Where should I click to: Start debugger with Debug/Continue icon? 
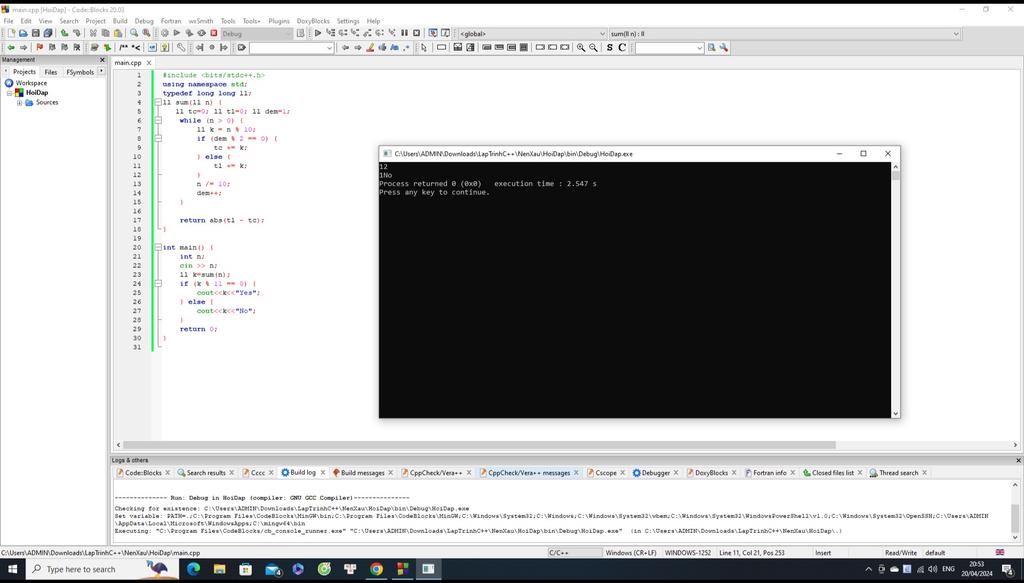[318, 33]
